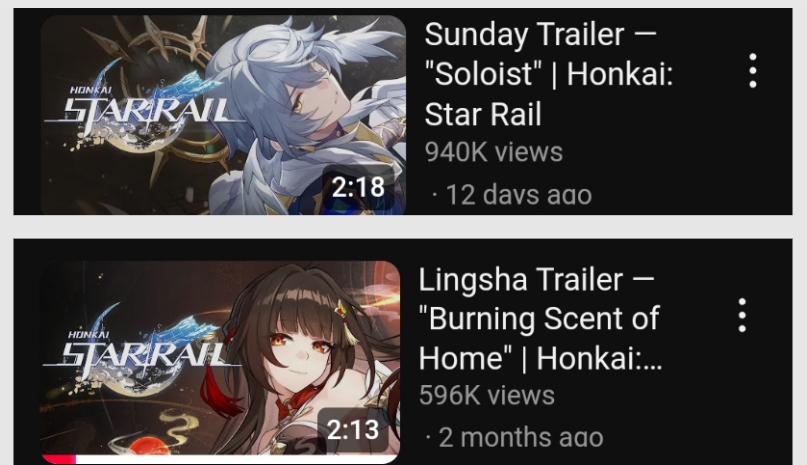Screen dimensions: 807x465
Task: Open the Lingsha "Burning Scent of Home" title
Action: pos(540,319)
